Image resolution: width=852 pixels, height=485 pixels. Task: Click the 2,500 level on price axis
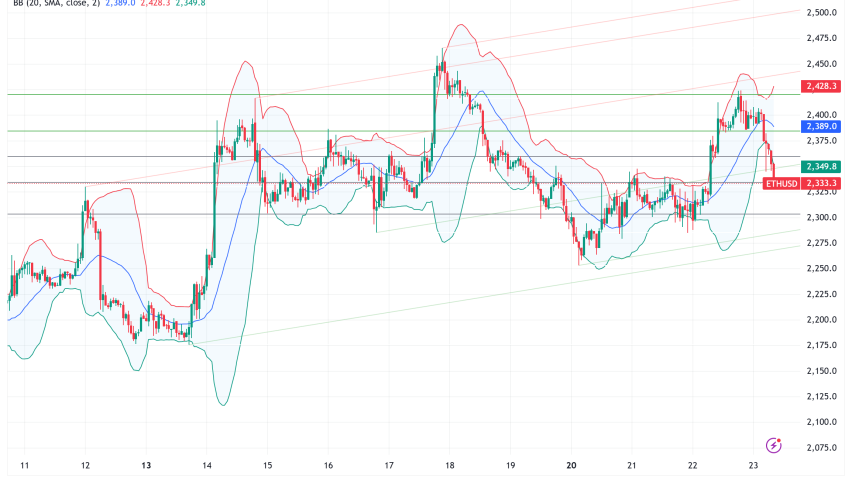tap(821, 13)
